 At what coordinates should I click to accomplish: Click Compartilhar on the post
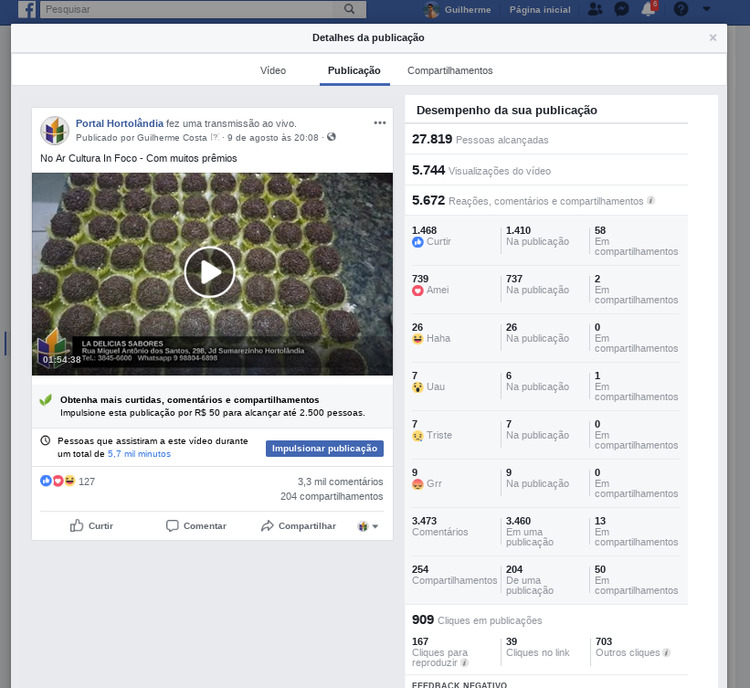[x=298, y=526]
